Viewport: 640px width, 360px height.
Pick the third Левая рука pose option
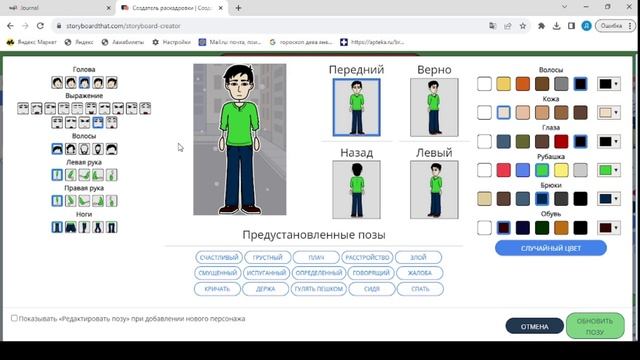click(x=84, y=175)
